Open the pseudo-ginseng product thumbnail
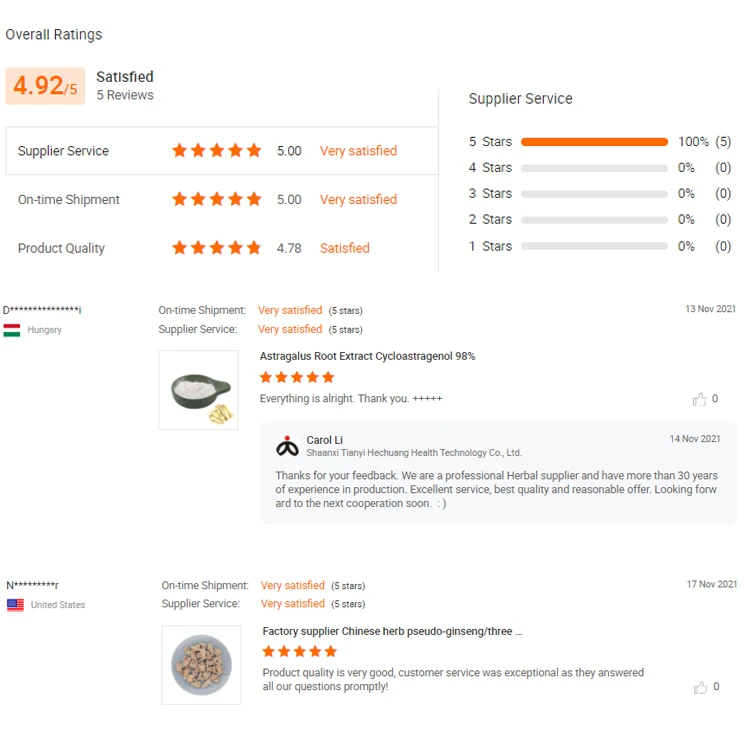Image resolution: width=750 pixels, height=750 pixels. 201,665
